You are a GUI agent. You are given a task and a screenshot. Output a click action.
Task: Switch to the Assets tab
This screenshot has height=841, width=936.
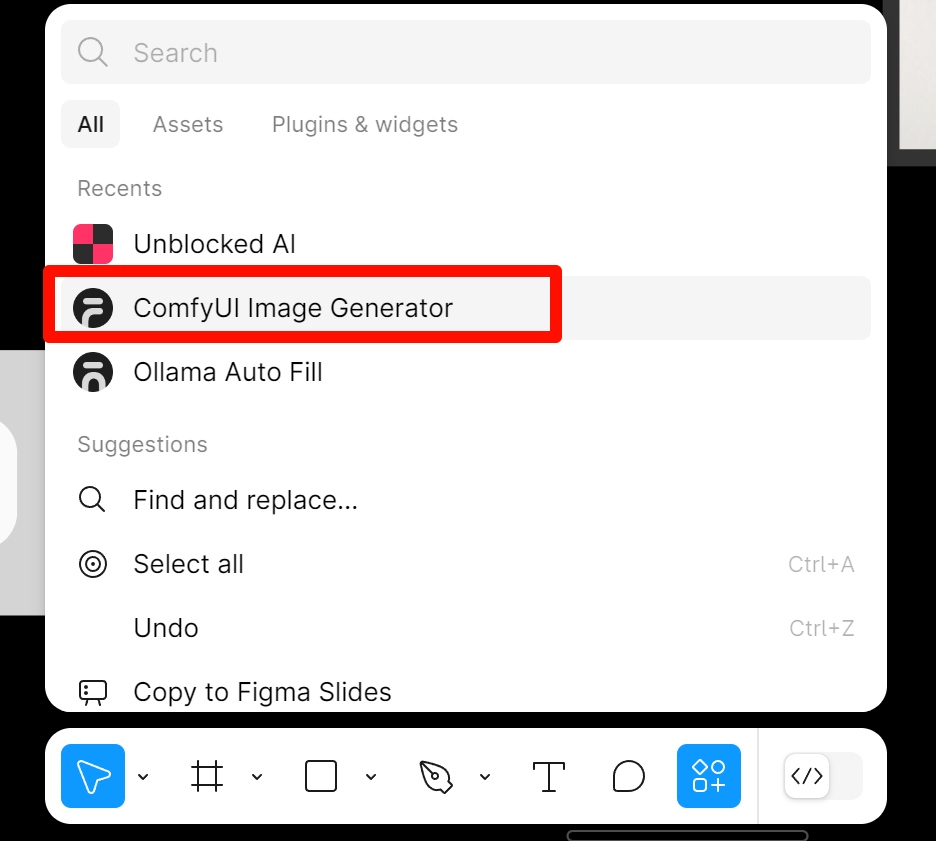coord(188,125)
